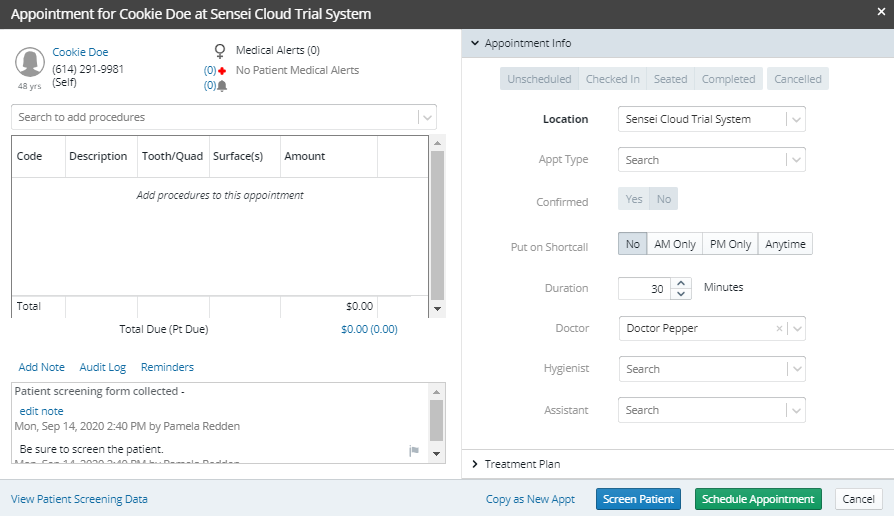Click the red medical cross alert icon

(222, 71)
